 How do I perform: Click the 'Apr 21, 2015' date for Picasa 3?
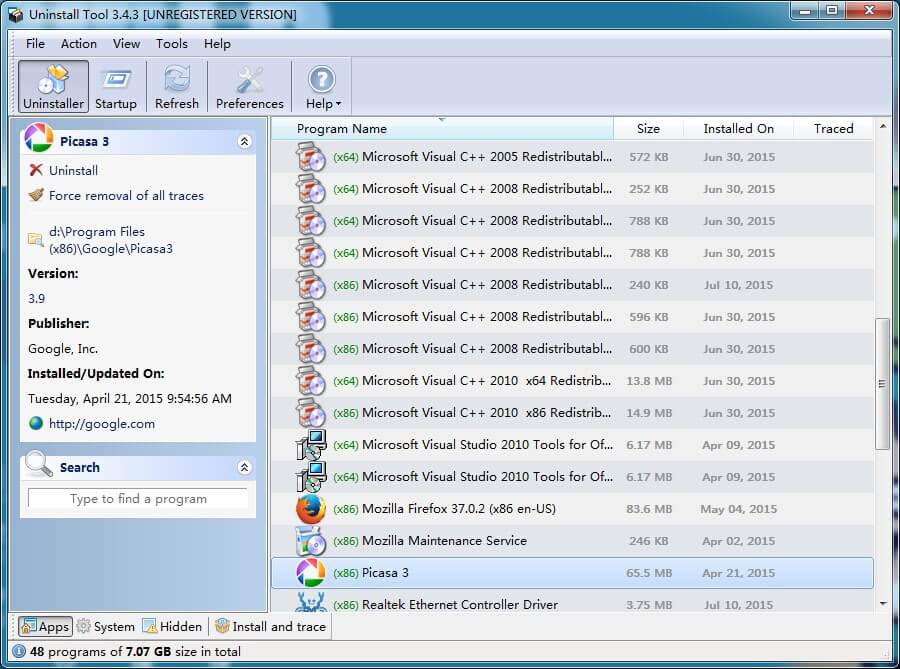738,573
